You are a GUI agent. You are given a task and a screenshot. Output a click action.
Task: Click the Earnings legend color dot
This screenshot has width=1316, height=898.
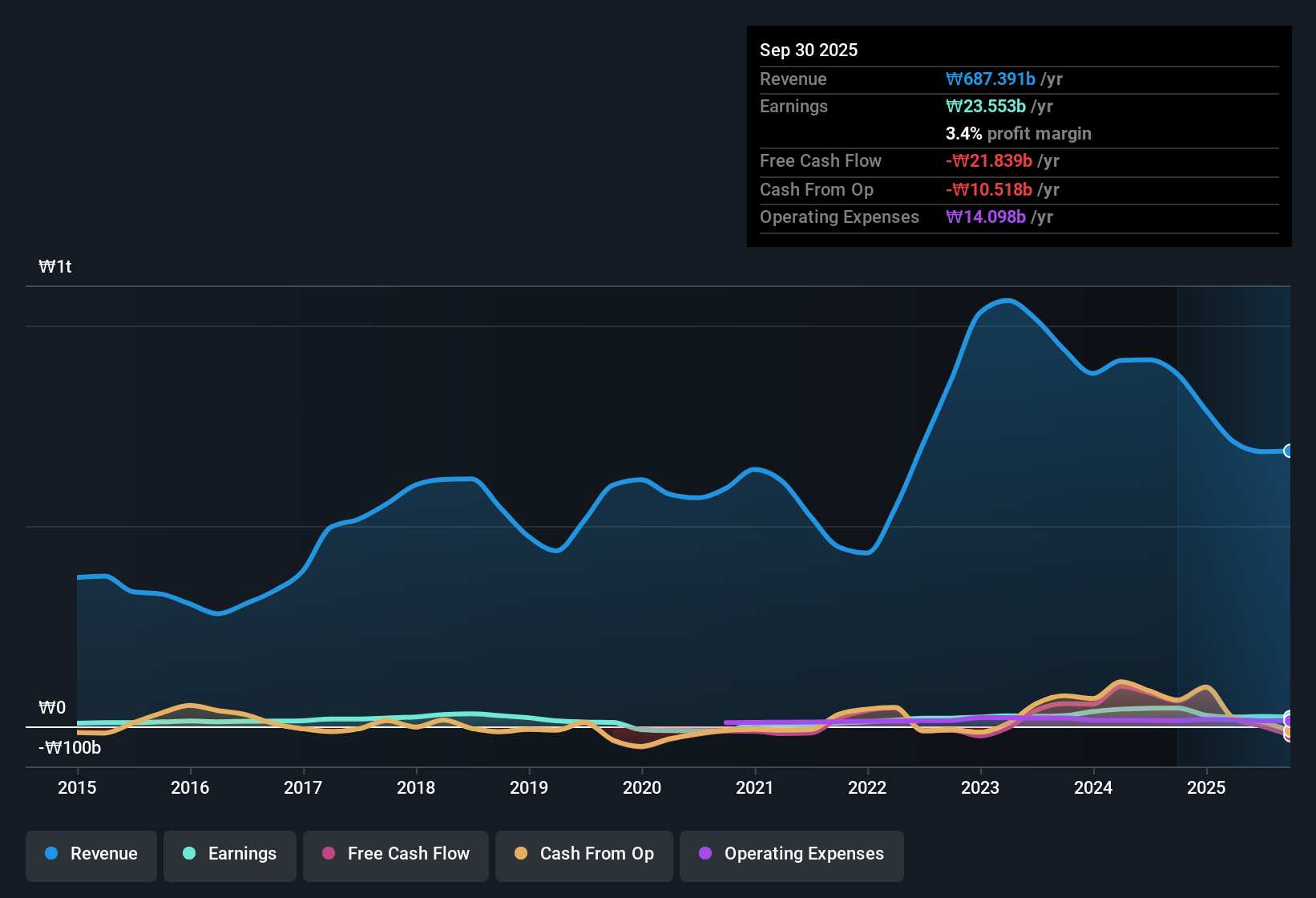(189, 854)
